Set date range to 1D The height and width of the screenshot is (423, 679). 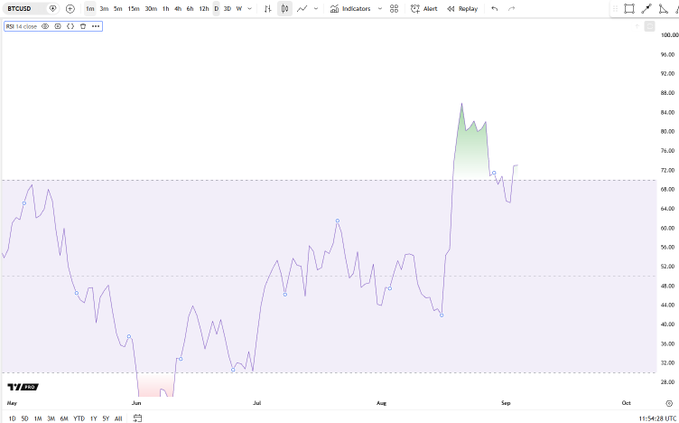12,418
